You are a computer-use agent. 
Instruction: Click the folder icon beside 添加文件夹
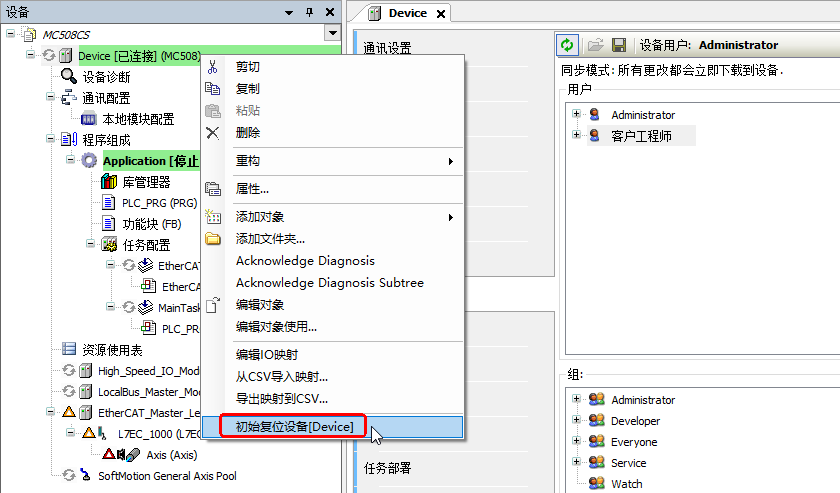point(213,239)
